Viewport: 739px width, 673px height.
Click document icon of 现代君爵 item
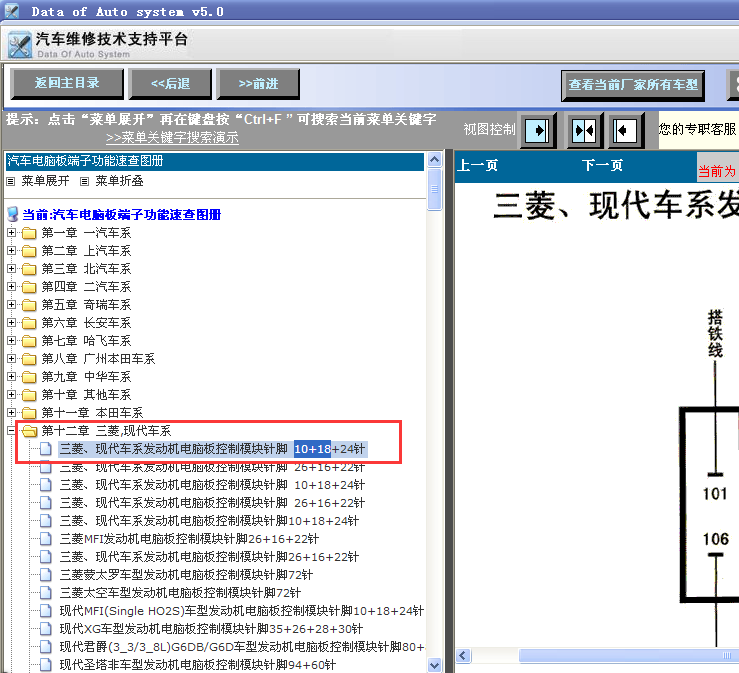[46, 647]
